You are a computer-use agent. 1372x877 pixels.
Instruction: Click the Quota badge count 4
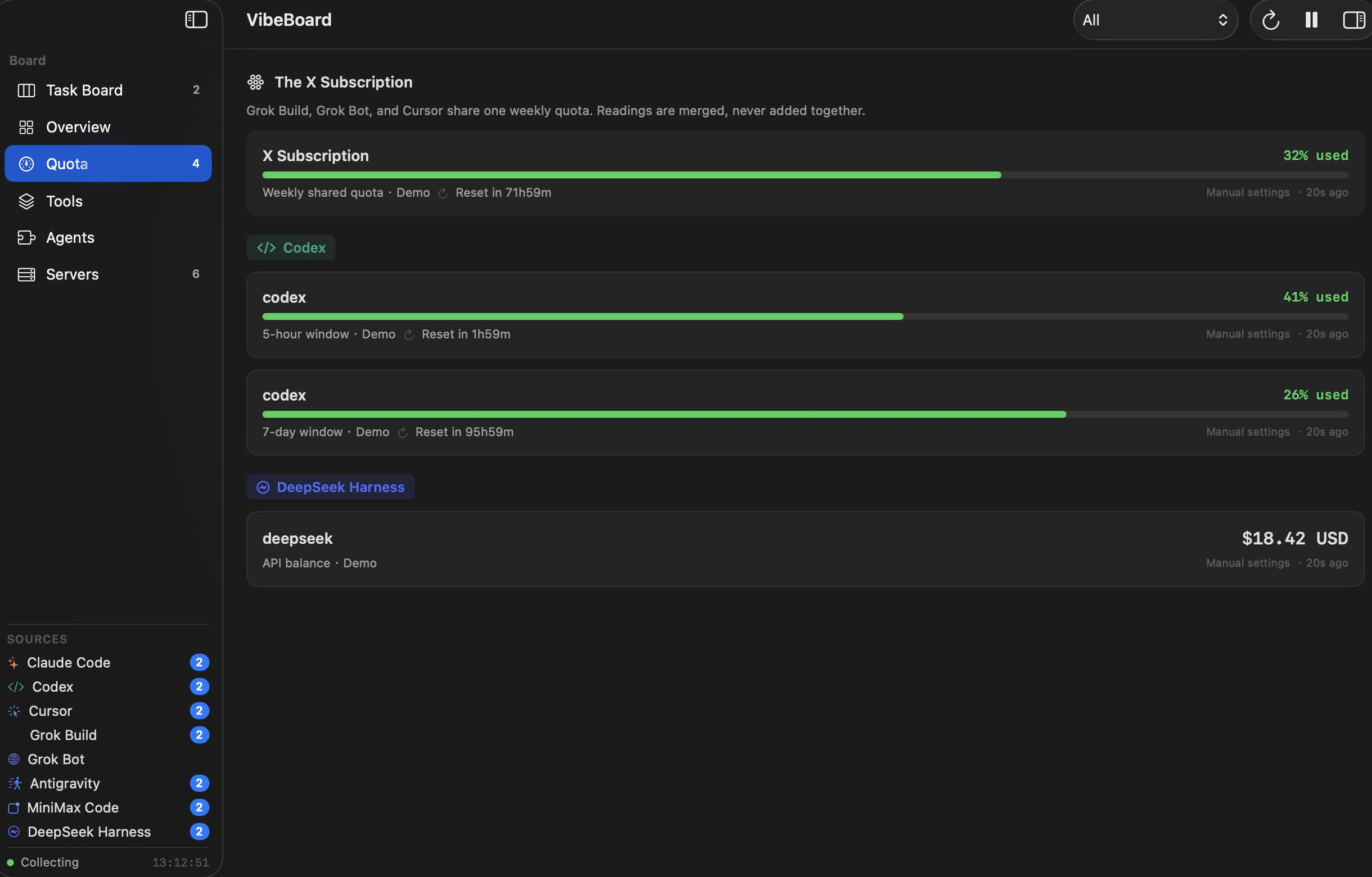point(196,164)
